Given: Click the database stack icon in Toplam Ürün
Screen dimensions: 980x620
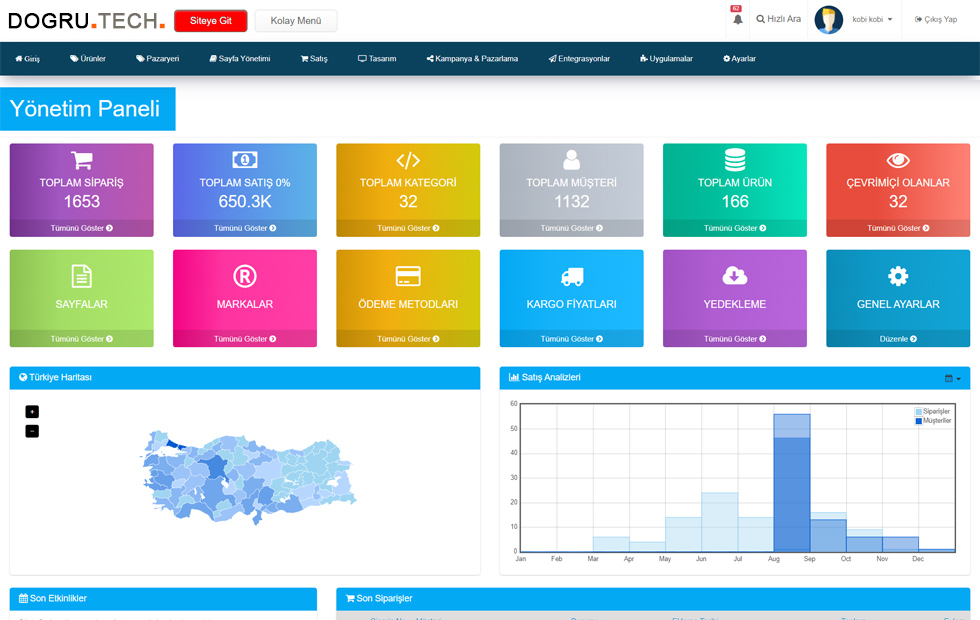Looking at the screenshot, I should pos(735,160).
